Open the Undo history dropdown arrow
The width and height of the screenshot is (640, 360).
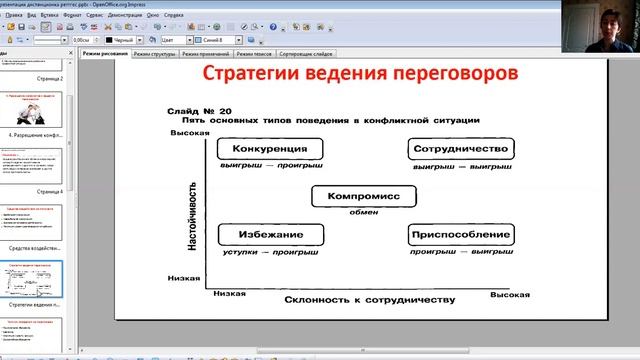coord(164,27)
